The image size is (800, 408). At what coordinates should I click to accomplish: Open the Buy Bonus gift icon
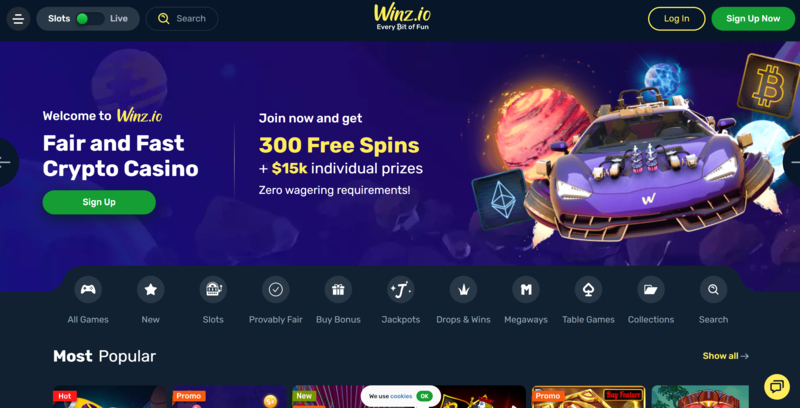(x=338, y=290)
